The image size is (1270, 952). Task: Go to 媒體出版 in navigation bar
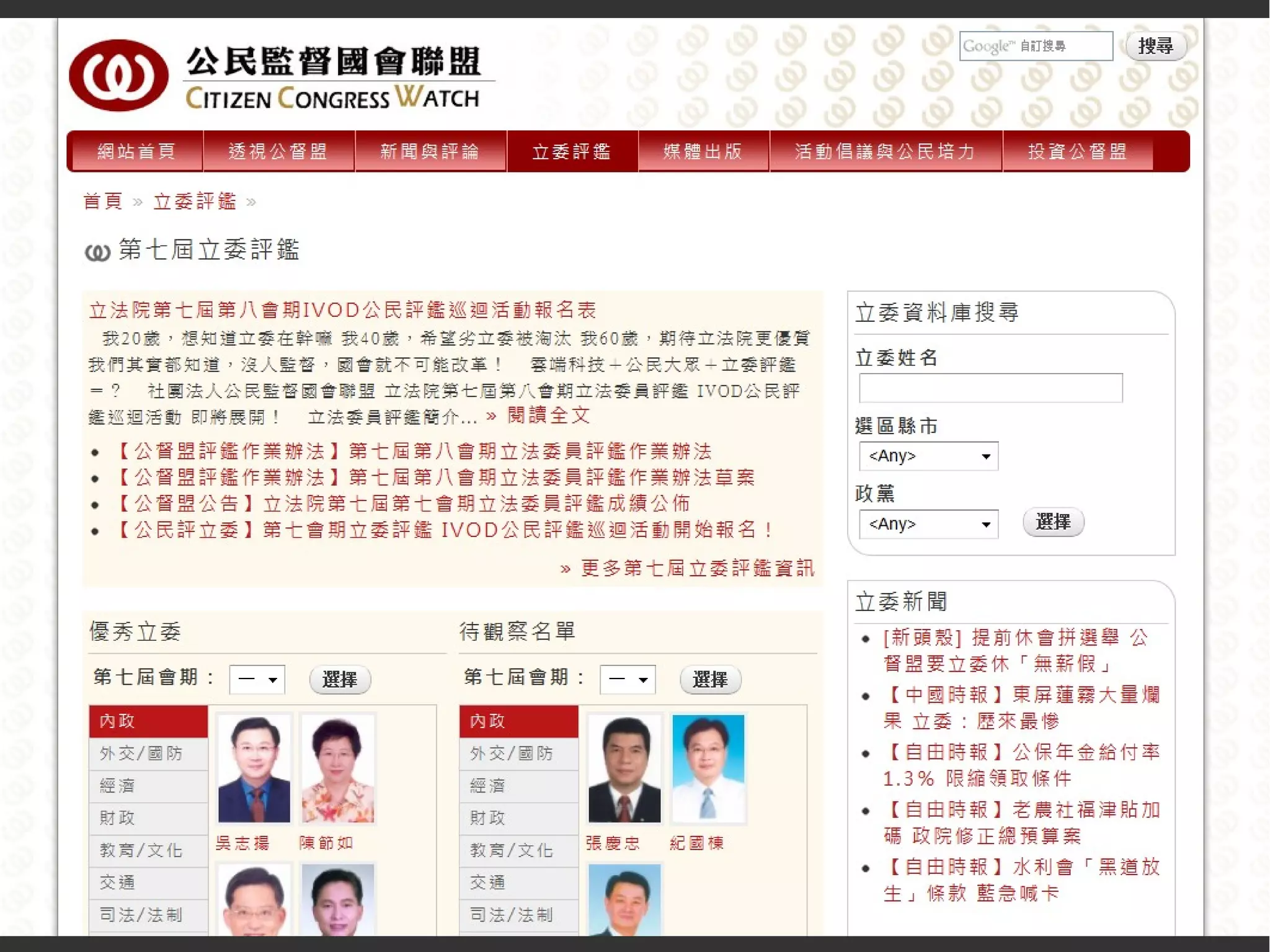pyautogui.click(x=703, y=152)
